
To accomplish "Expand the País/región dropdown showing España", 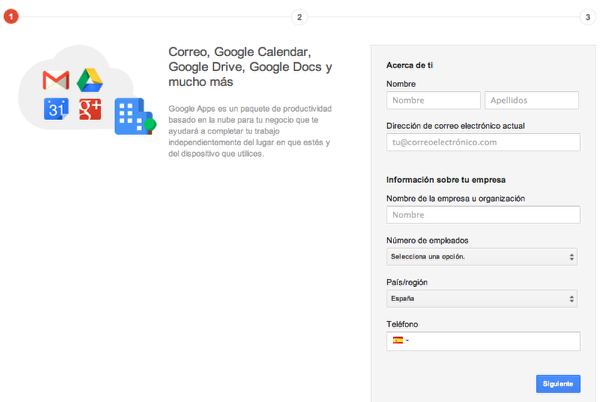I will pos(483,299).
